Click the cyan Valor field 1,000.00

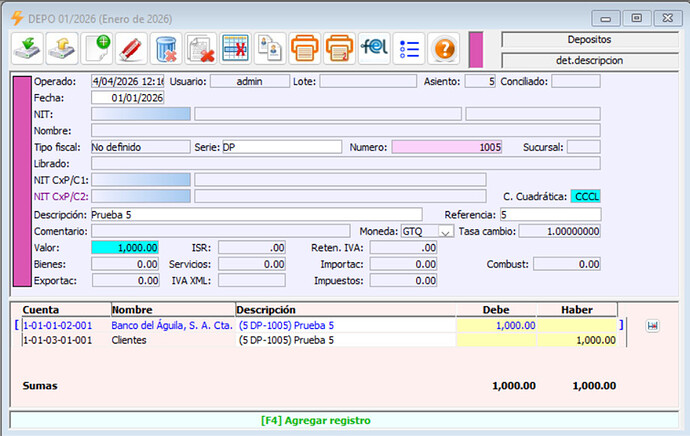pyautogui.click(x=125, y=248)
